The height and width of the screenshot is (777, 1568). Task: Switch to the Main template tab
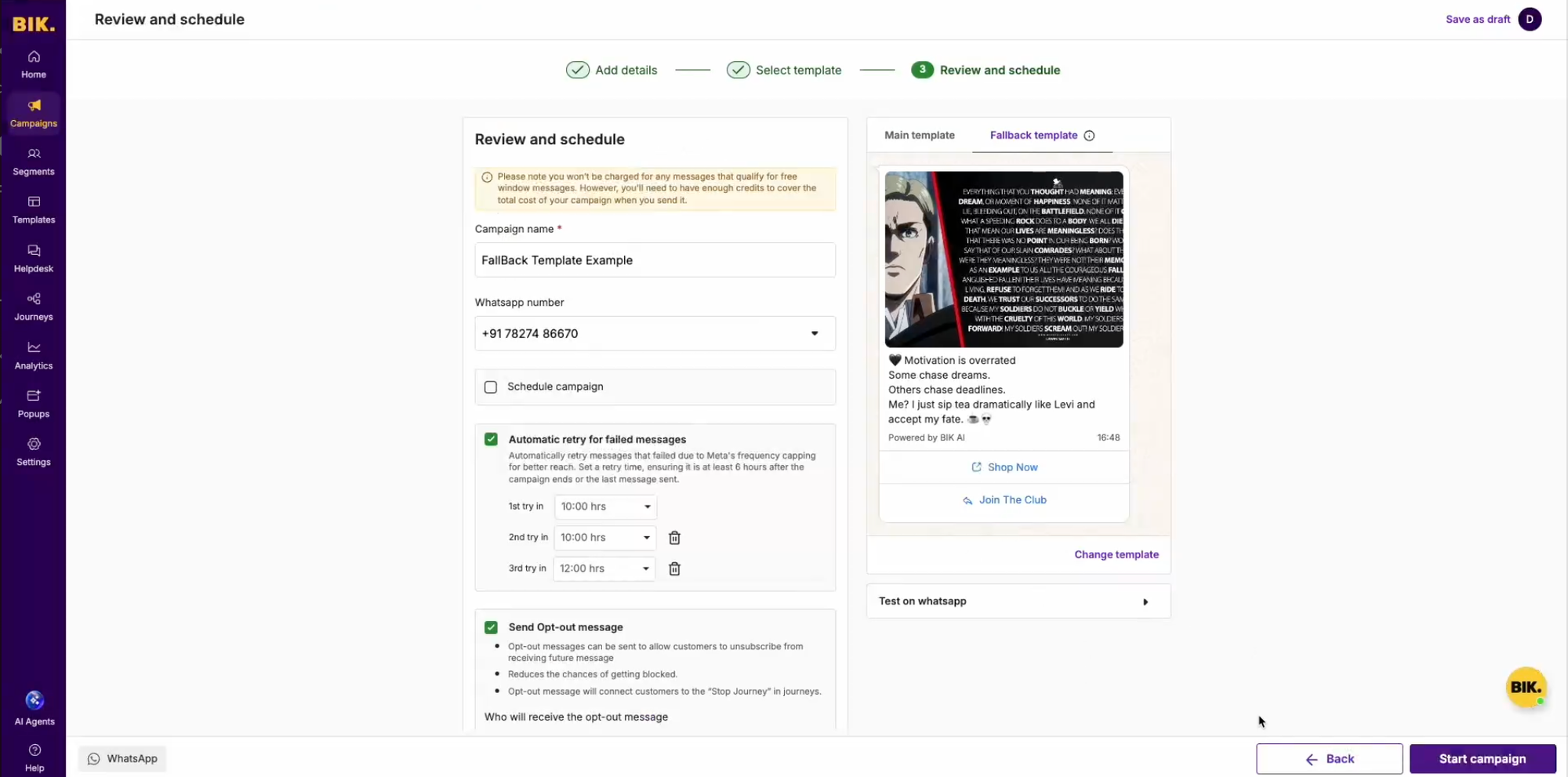coord(919,135)
